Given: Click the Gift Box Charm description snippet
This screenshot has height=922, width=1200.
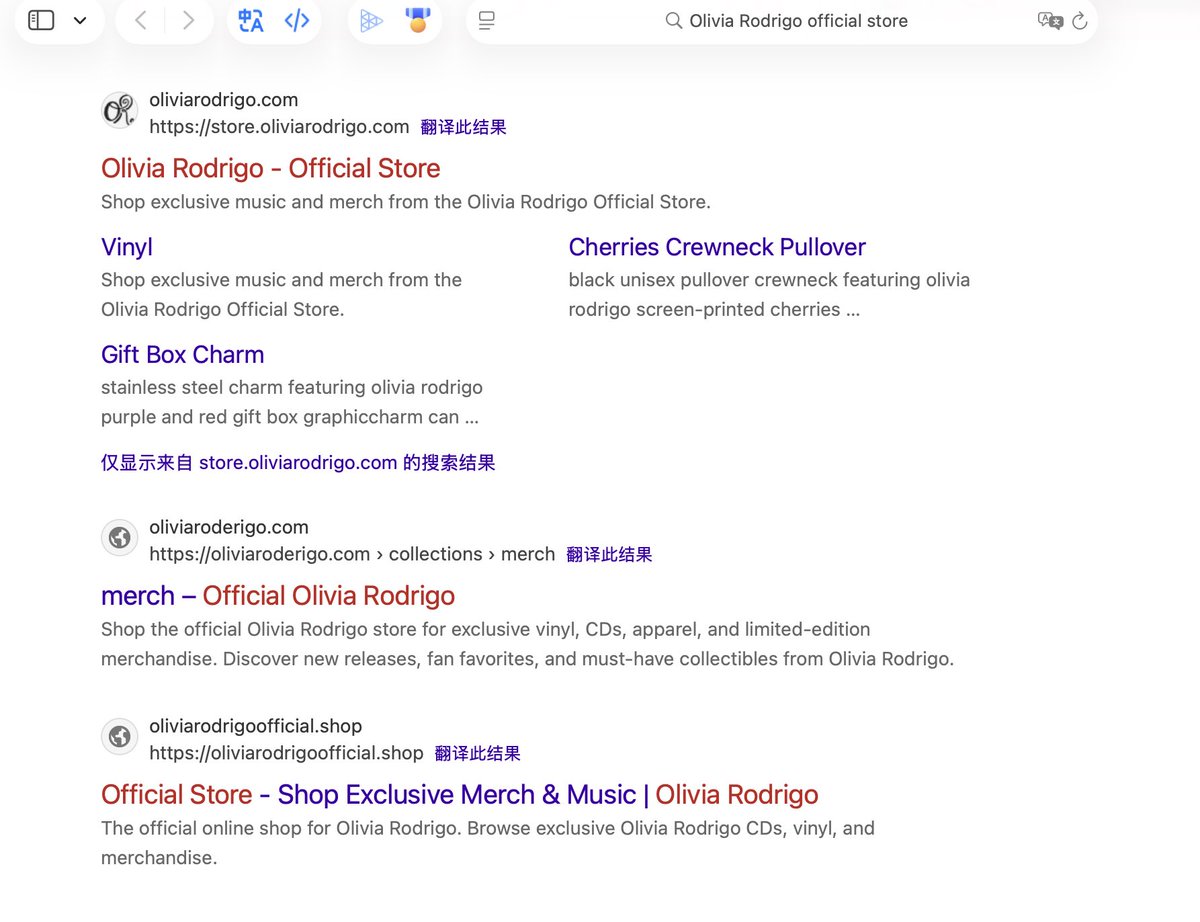Looking at the screenshot, I should (292, 402).
